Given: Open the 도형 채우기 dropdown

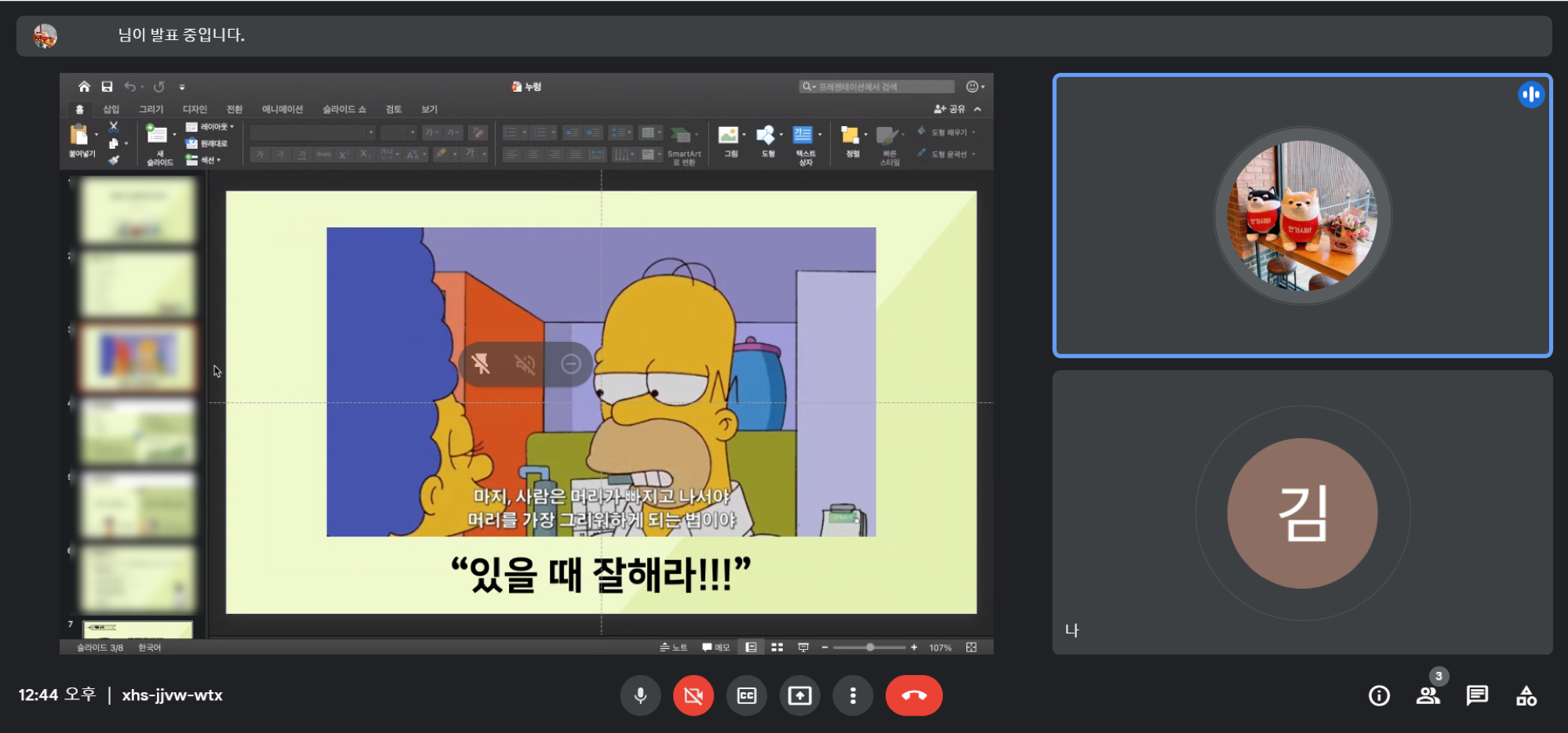Looking at the screenshot, I should [x=946, y=132].
